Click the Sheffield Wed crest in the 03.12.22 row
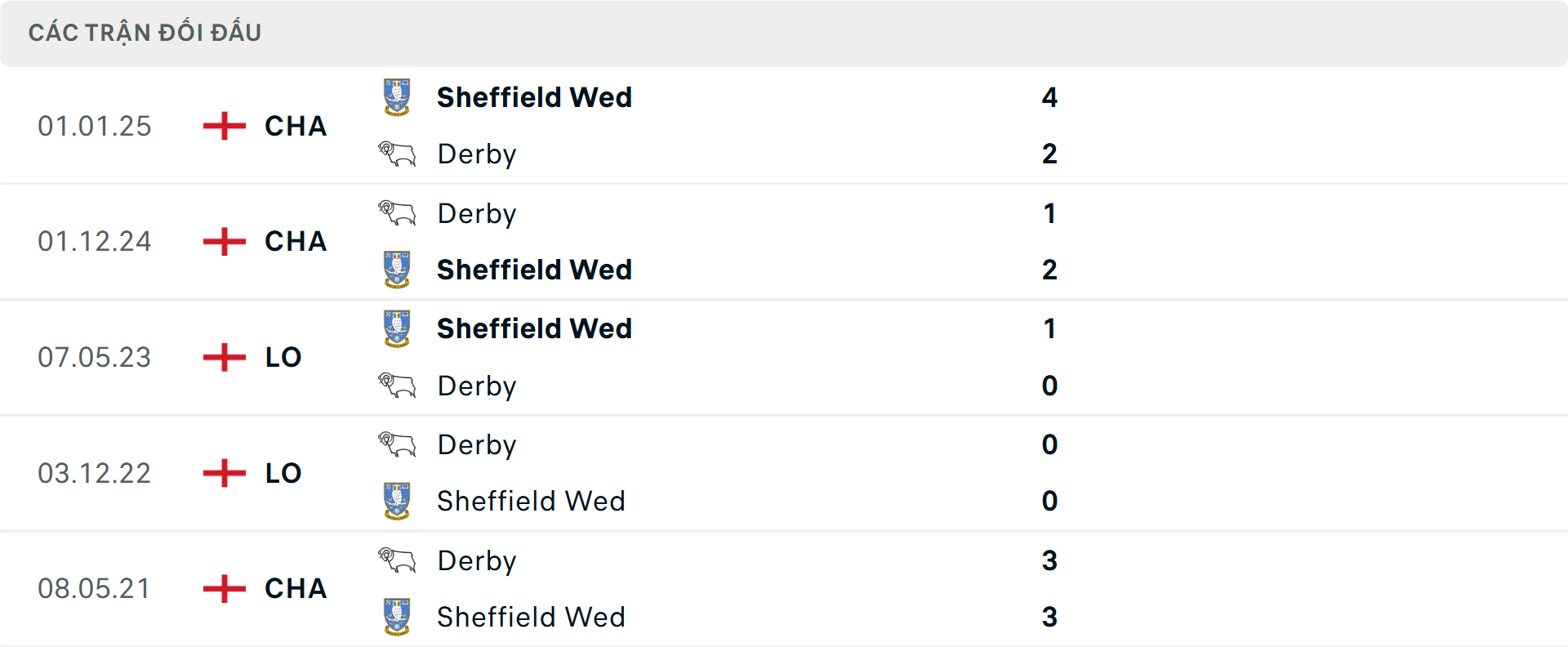Image resolution: width=1568 pixels, height=647 pixels. (x=397, y=501)
